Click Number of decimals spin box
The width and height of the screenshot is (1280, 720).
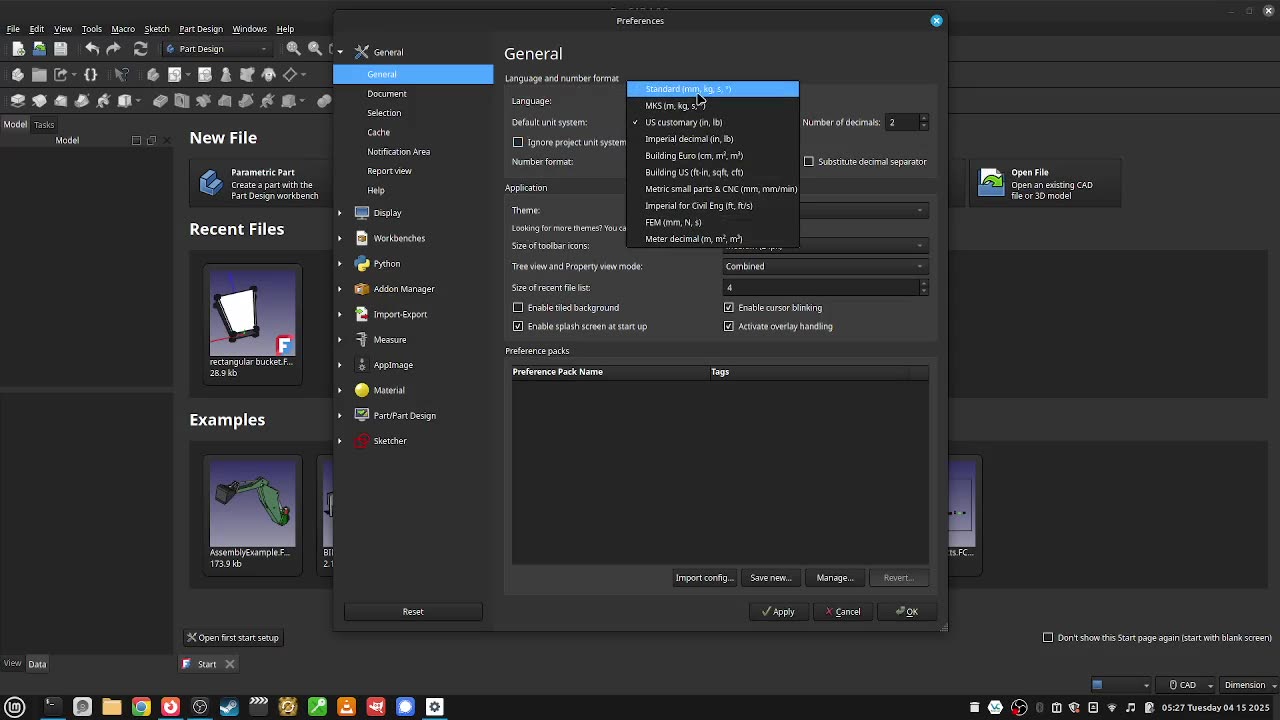(907, 122)
